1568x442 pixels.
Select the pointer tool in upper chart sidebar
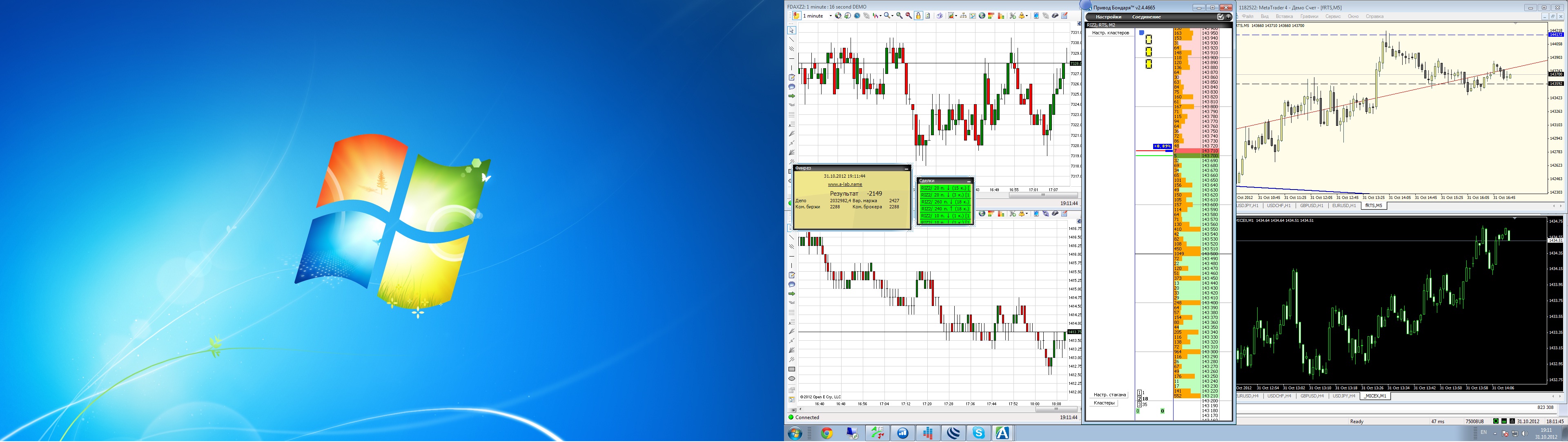click(x=792, y=30)
